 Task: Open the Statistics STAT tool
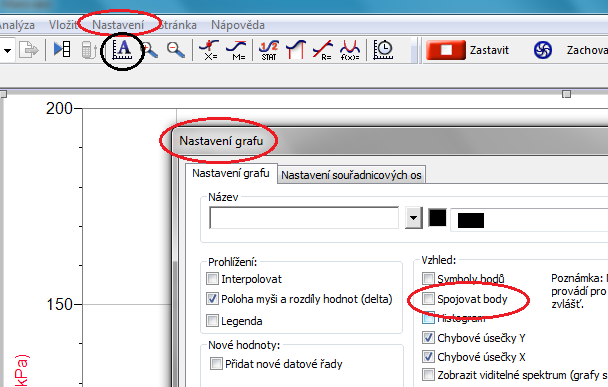pyautogui.click(x=269, y=50)
